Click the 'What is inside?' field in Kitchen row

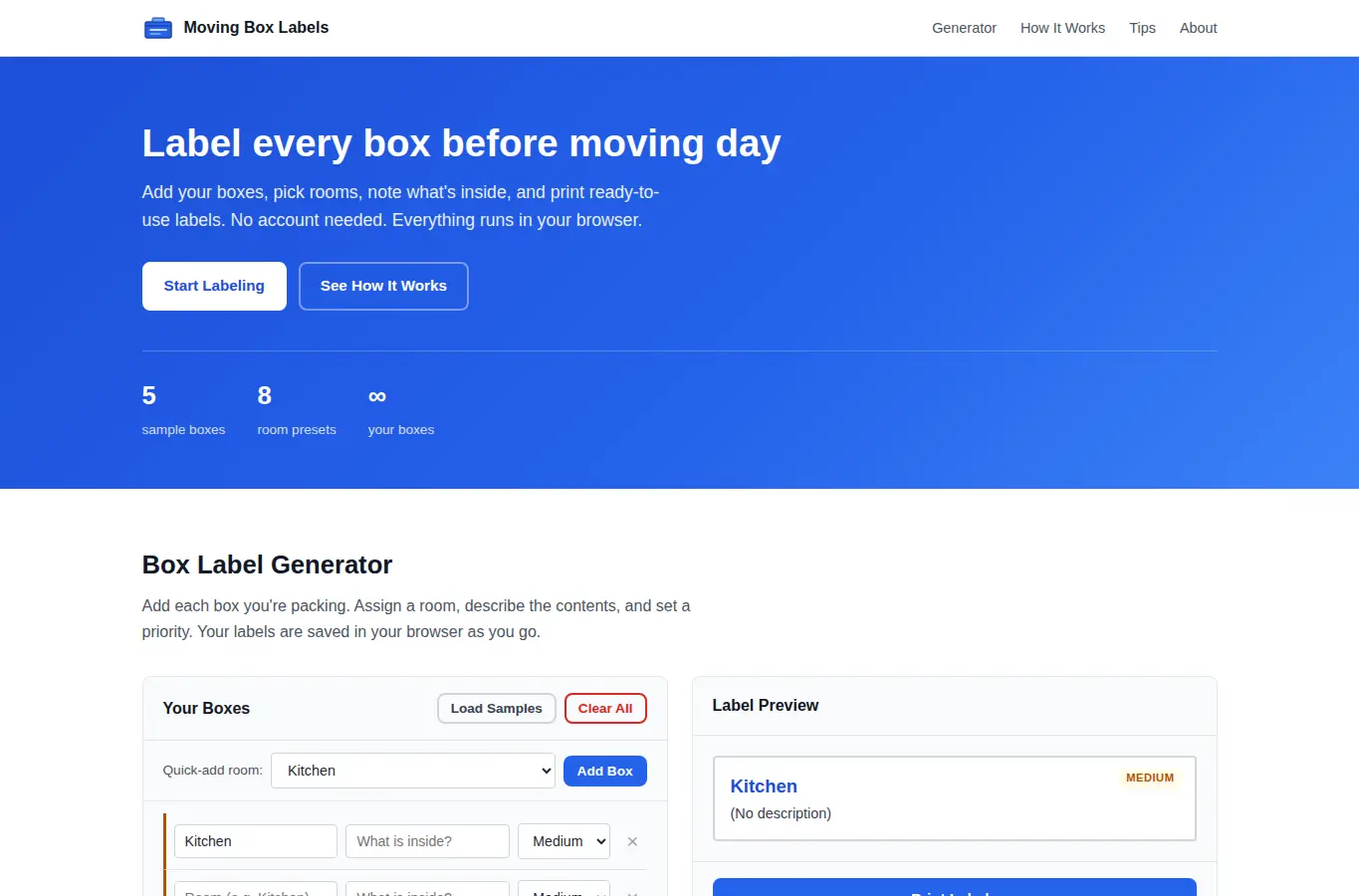[427, 841]
